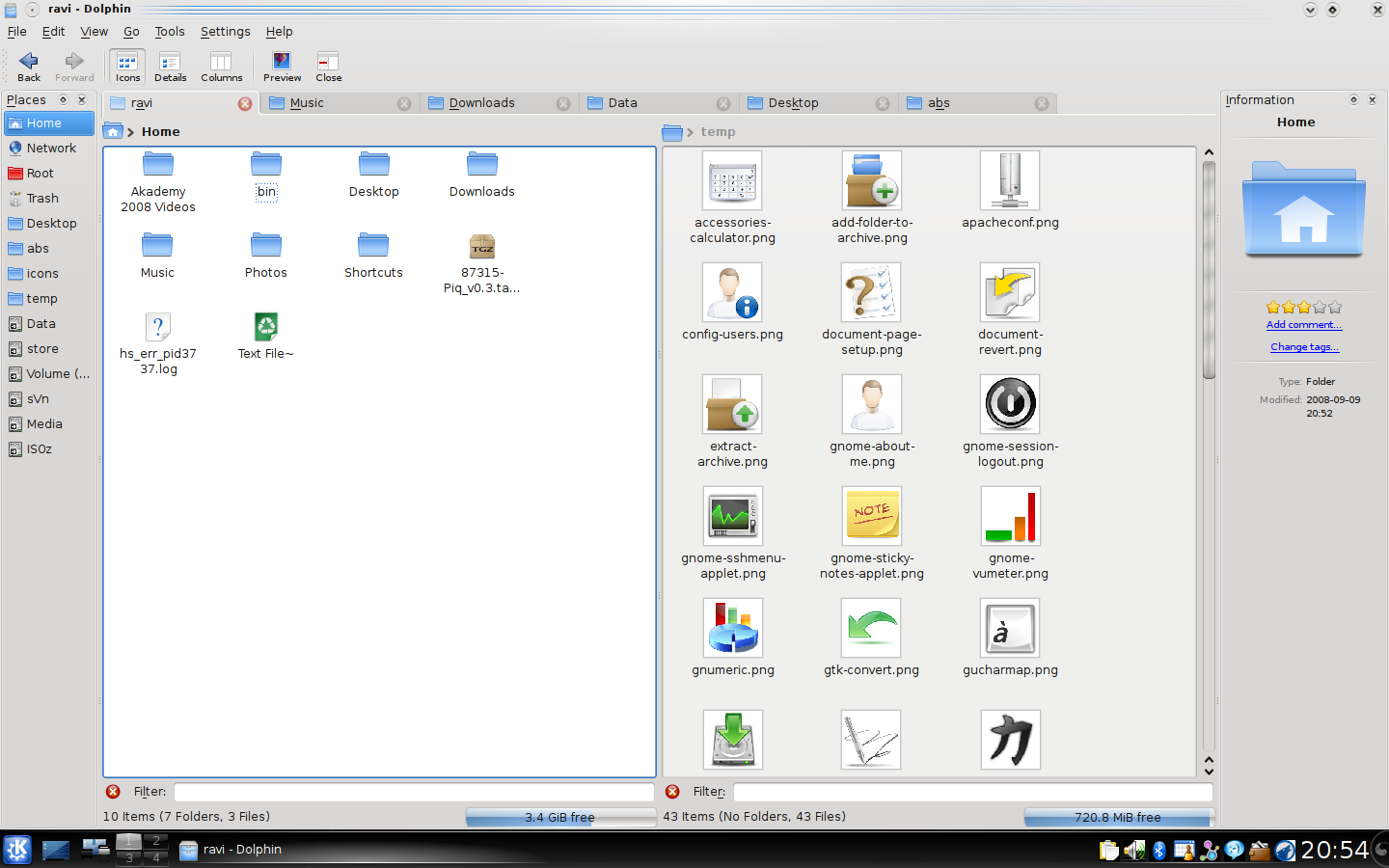This screenshot has height=868, width=1389.
Task: Click the Bluetooth tray icon
Action: click(x=1159, y=851)
